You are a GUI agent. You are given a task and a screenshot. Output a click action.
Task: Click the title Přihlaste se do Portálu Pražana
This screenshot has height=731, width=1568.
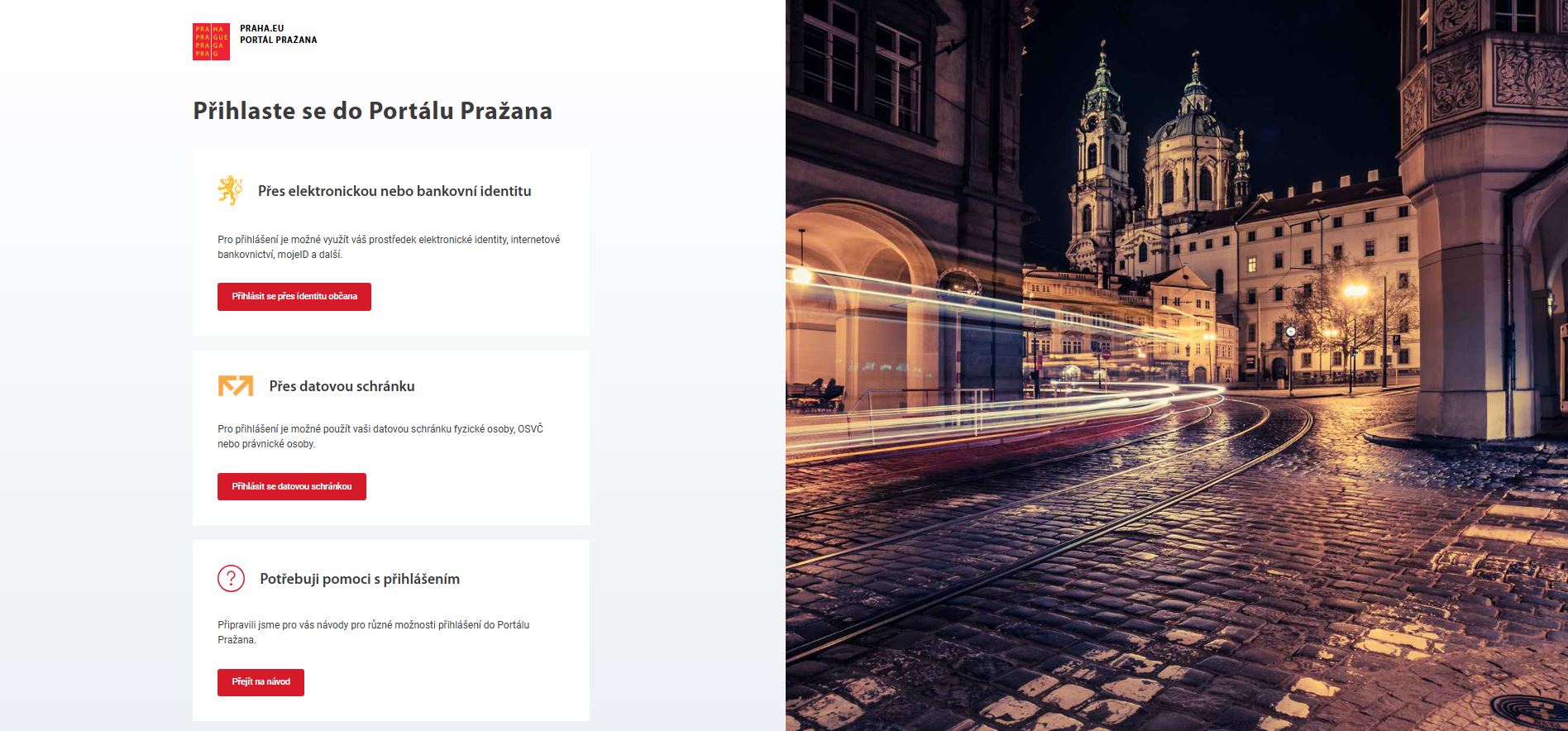(x=372, y=111)
